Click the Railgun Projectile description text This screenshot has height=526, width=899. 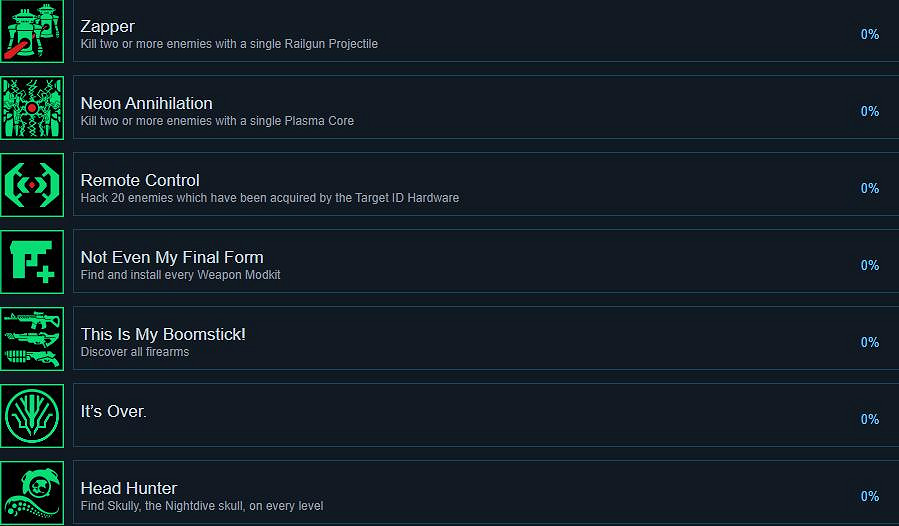229,44
